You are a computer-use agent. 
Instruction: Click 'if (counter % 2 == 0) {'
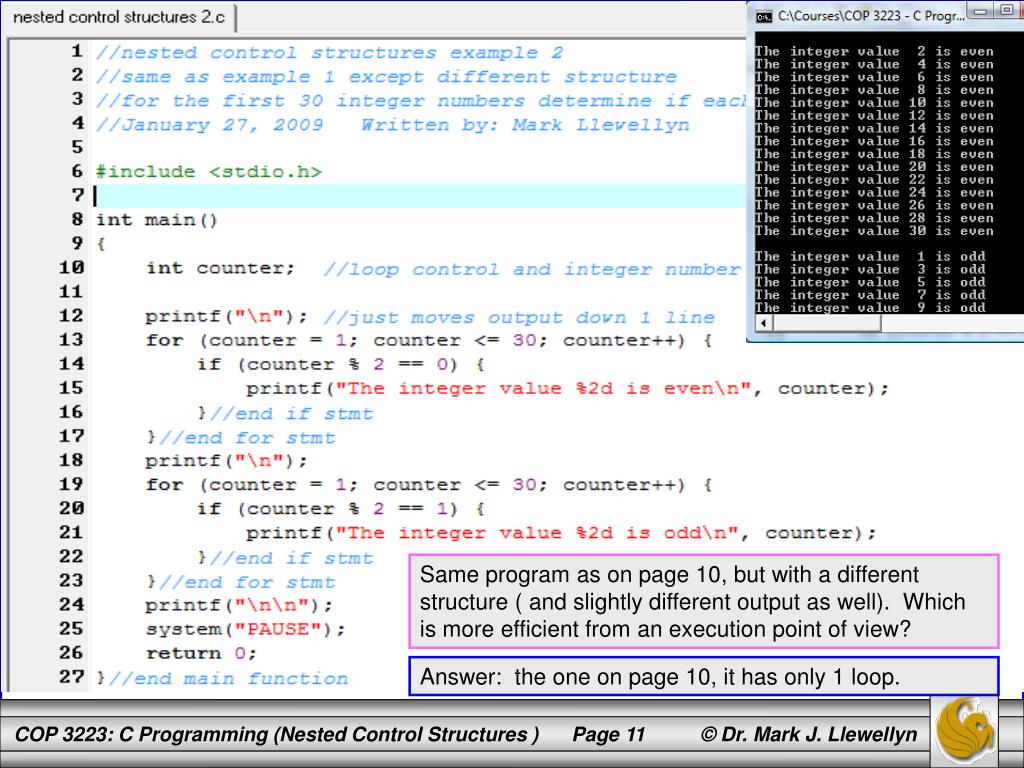[341, 364]
